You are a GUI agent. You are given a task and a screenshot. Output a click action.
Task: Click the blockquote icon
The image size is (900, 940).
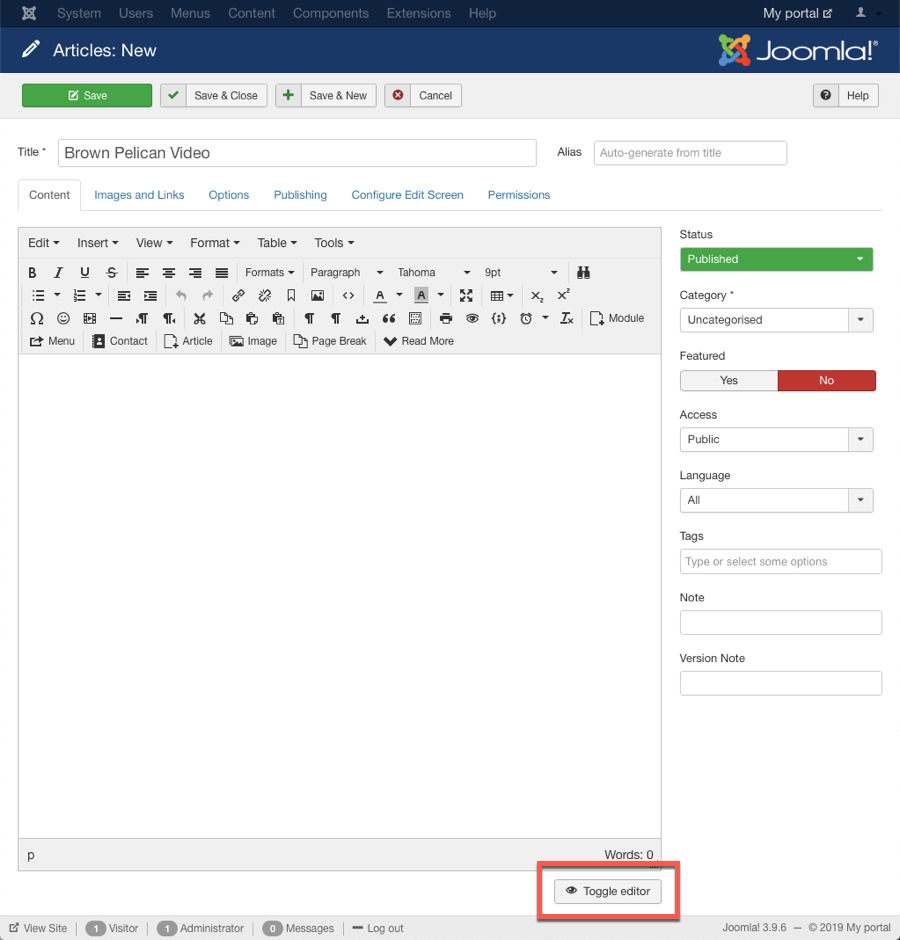(389, 318)
